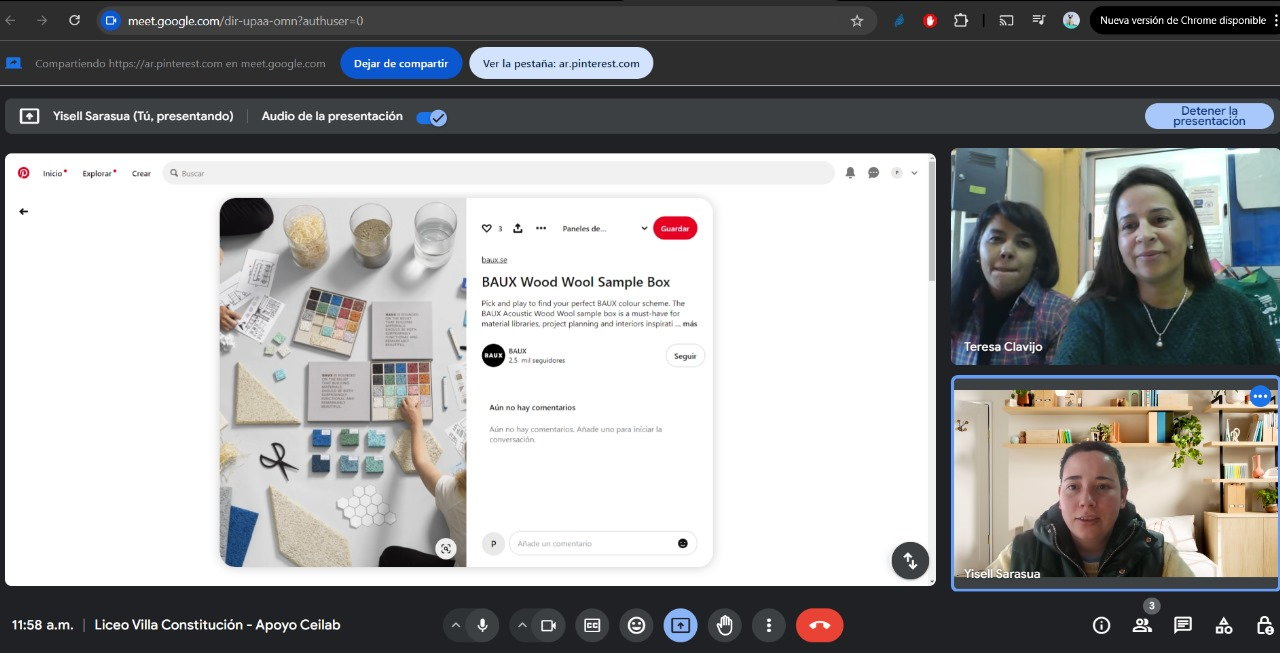Expand video settings chevron beside camera
Image resolution: width=1280 pixels, height=653 pixels.
pyautogui.click(x=522, y=625)
